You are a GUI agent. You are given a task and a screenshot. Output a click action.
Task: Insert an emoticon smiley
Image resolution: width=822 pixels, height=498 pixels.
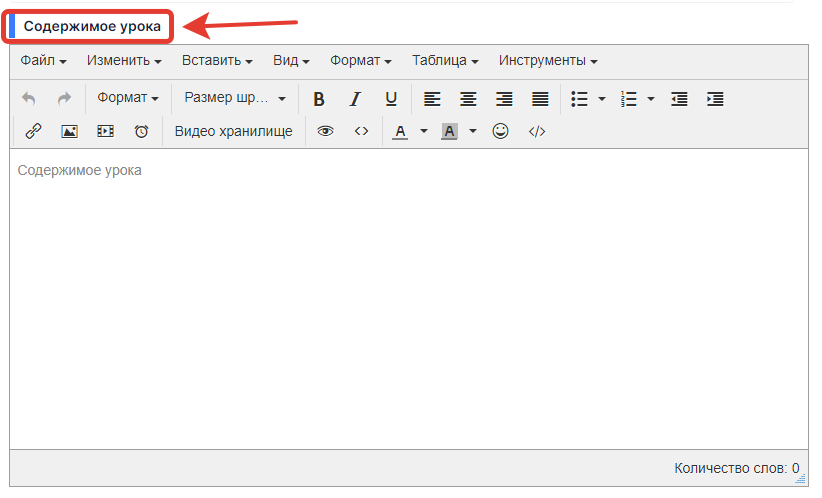(x=501, y=131)
